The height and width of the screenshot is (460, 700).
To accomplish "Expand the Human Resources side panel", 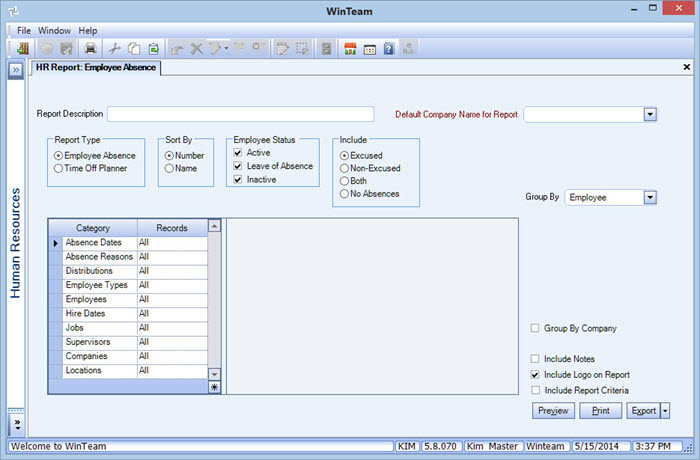I will (16, 70).
